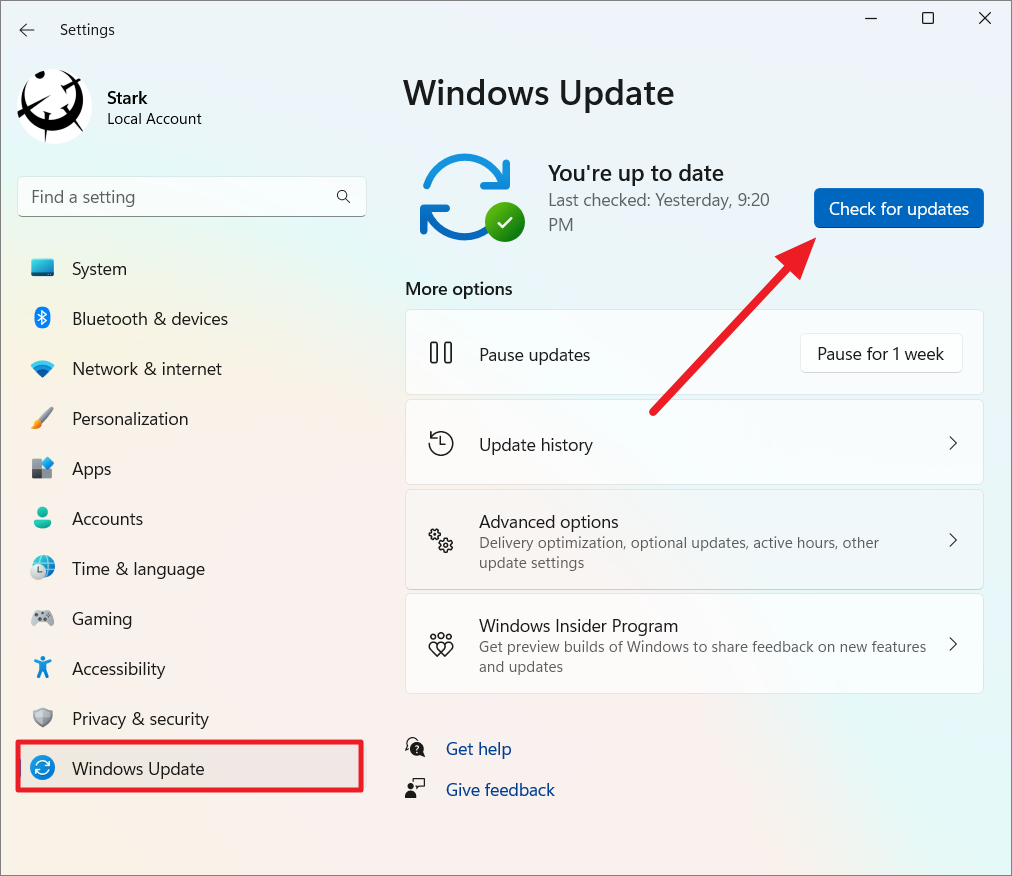Click the You're up to date text
The width and height of the screenshot is (1012, 876).
coord(636,173)
